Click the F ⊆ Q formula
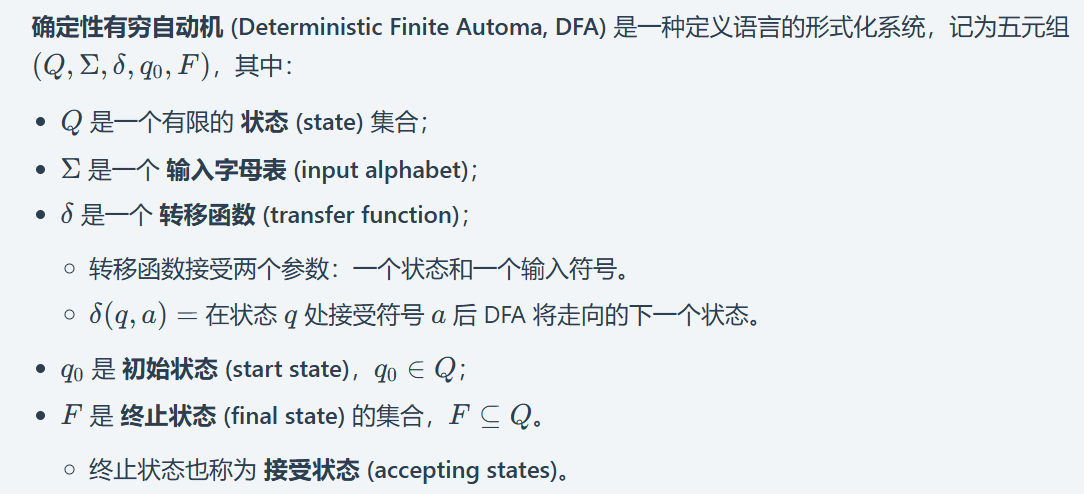1084x494 pixels. tap(489, 416)
